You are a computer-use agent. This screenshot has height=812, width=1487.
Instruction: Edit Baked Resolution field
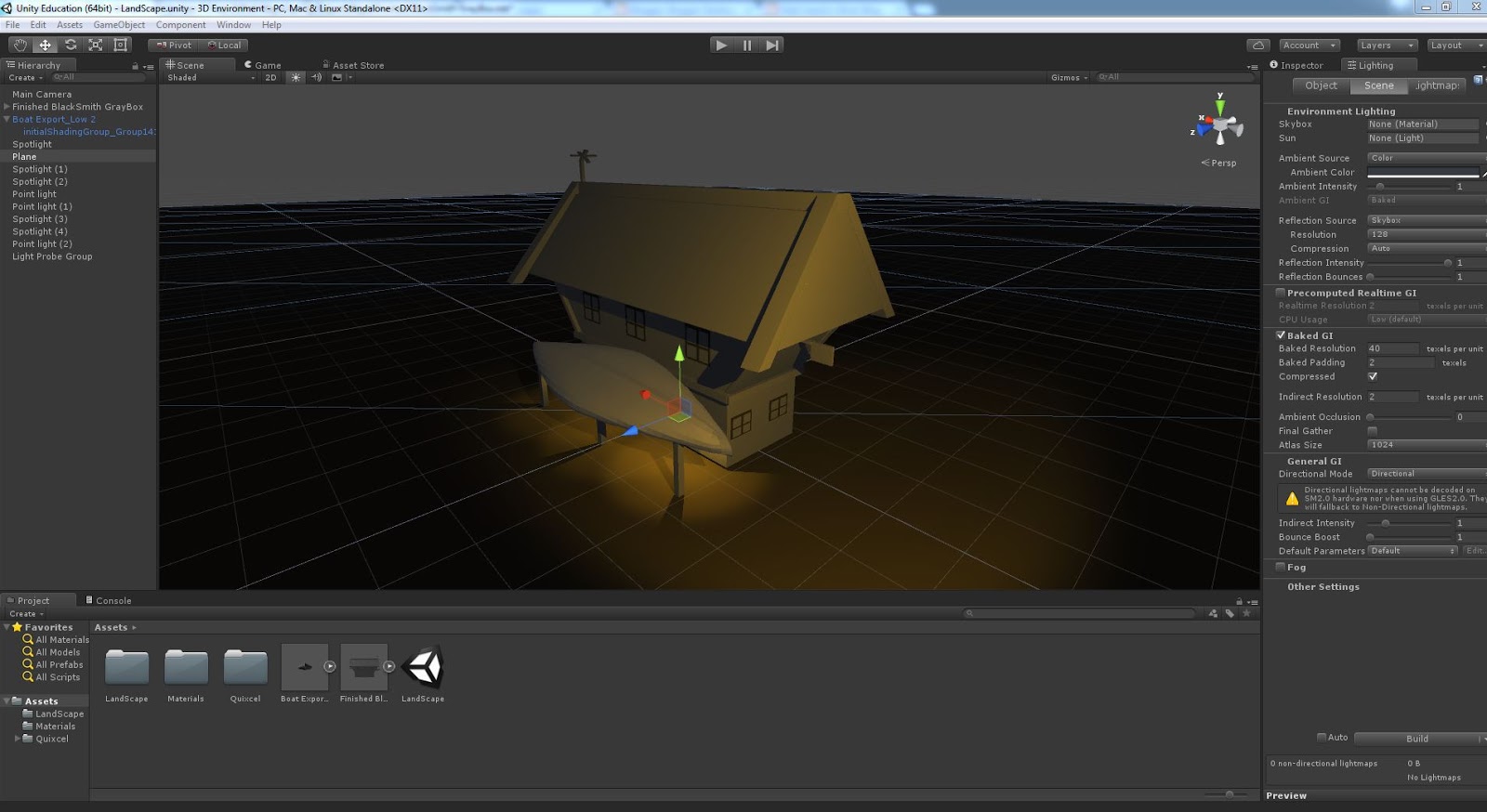click(1392, 348)
